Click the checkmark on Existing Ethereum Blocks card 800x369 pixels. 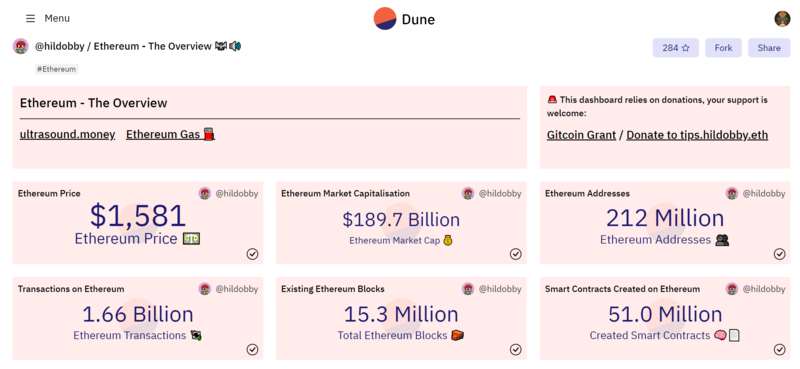point(516,349)
